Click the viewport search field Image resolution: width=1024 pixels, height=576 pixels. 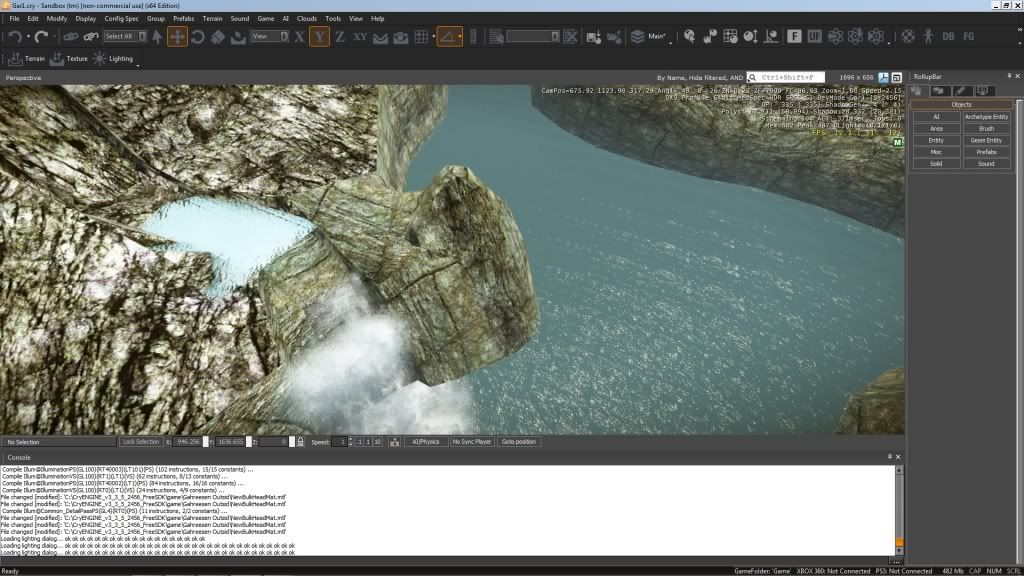click(786, 77)
